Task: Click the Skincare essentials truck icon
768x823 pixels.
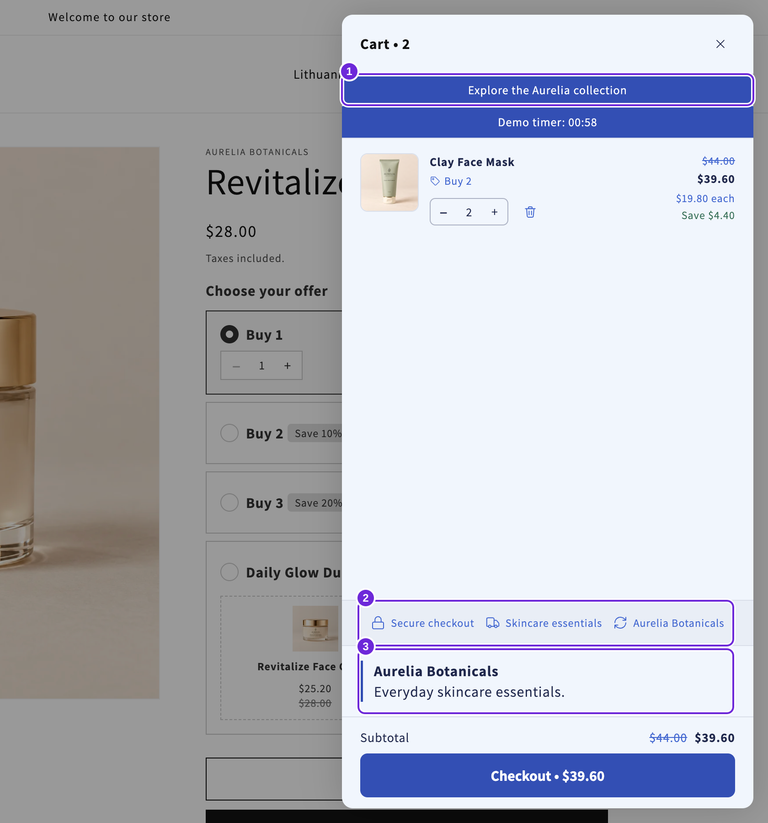Action: tap(492, 623)
